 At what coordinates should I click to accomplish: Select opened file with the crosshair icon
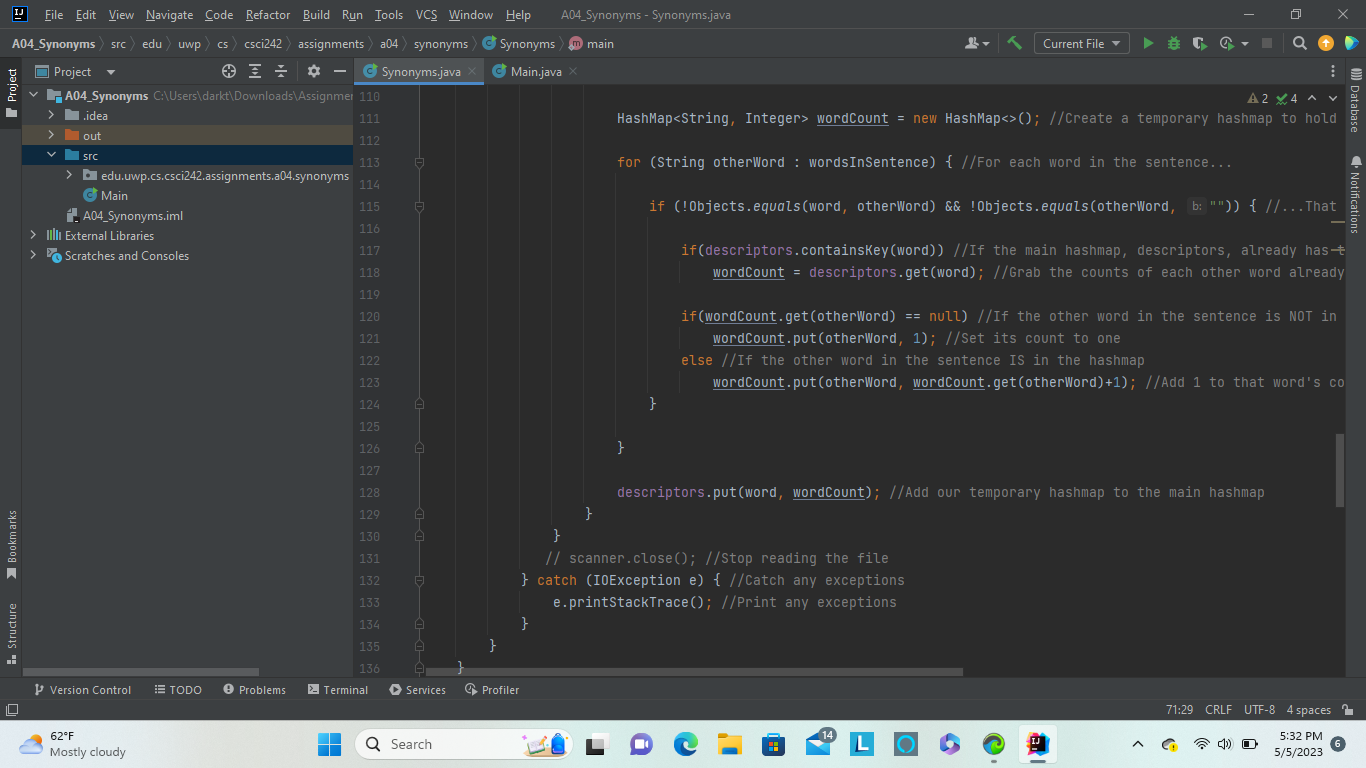point(228,71)
